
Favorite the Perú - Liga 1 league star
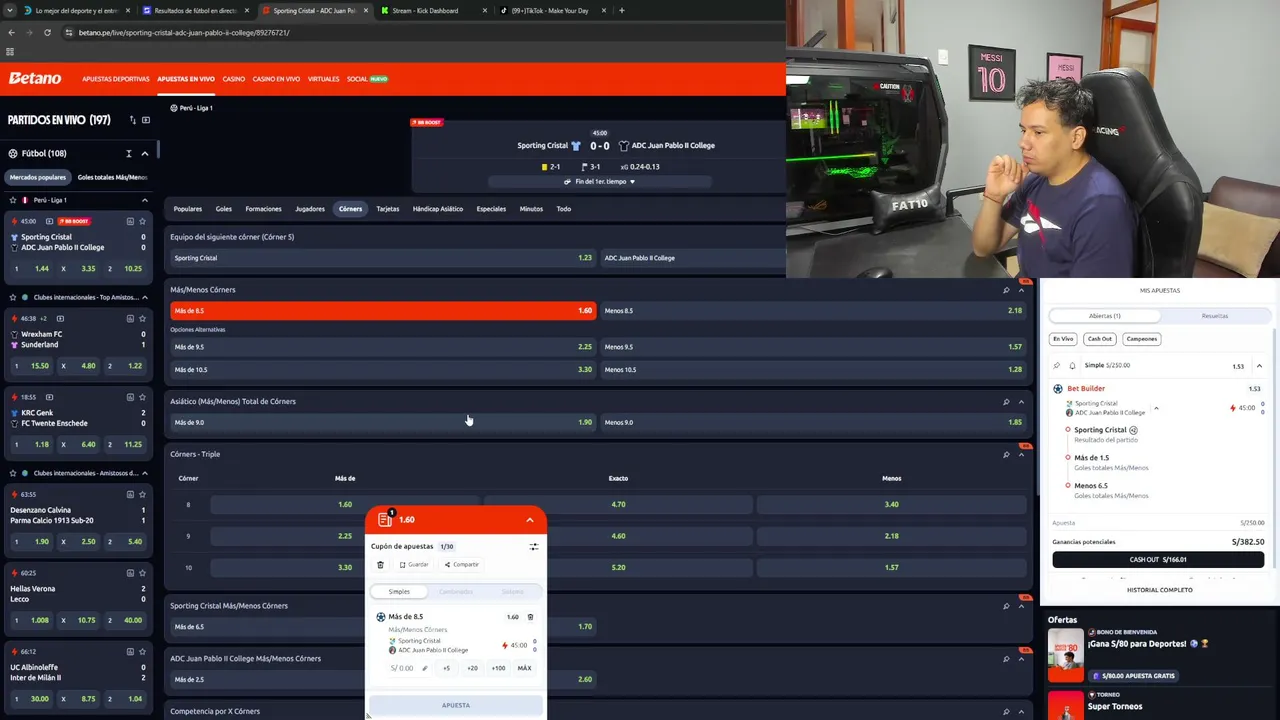(x=13, y=200)
